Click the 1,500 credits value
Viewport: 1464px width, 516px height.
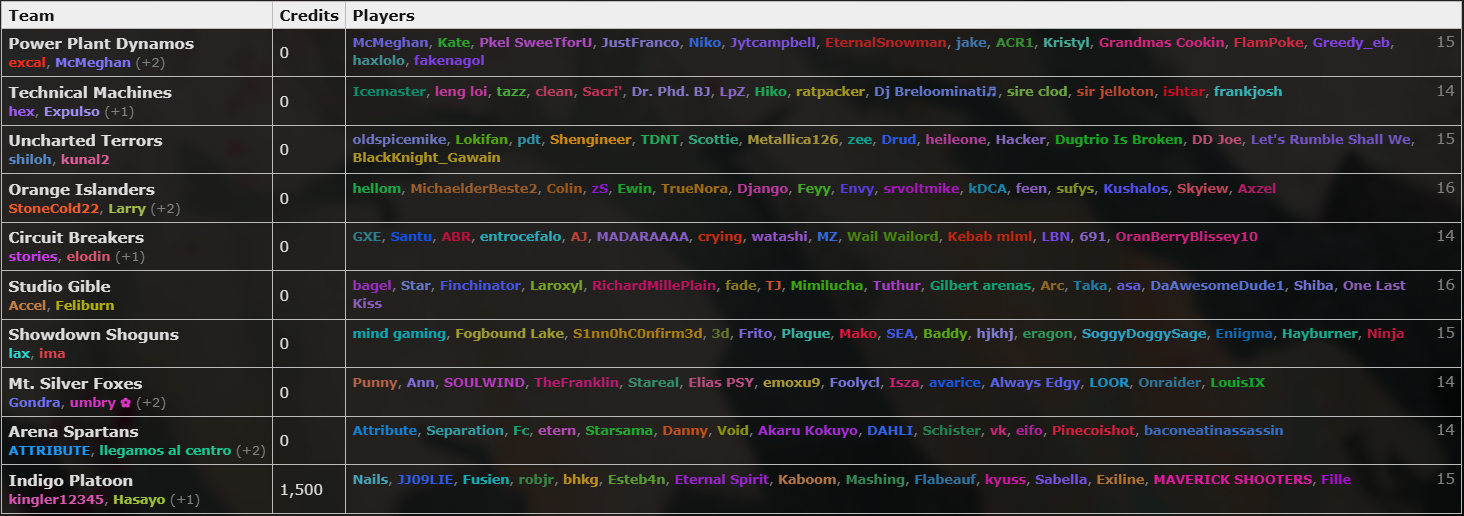point(300,490)
